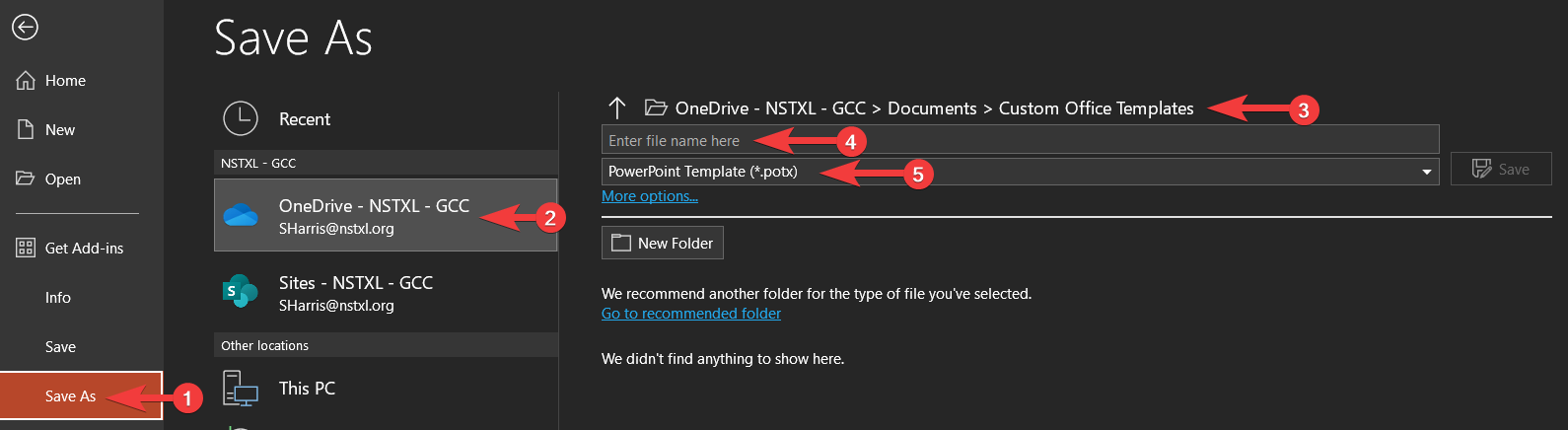Go up one folder level arrow
This screenshot has height=430, width=1568.
[x=617, y=108]
